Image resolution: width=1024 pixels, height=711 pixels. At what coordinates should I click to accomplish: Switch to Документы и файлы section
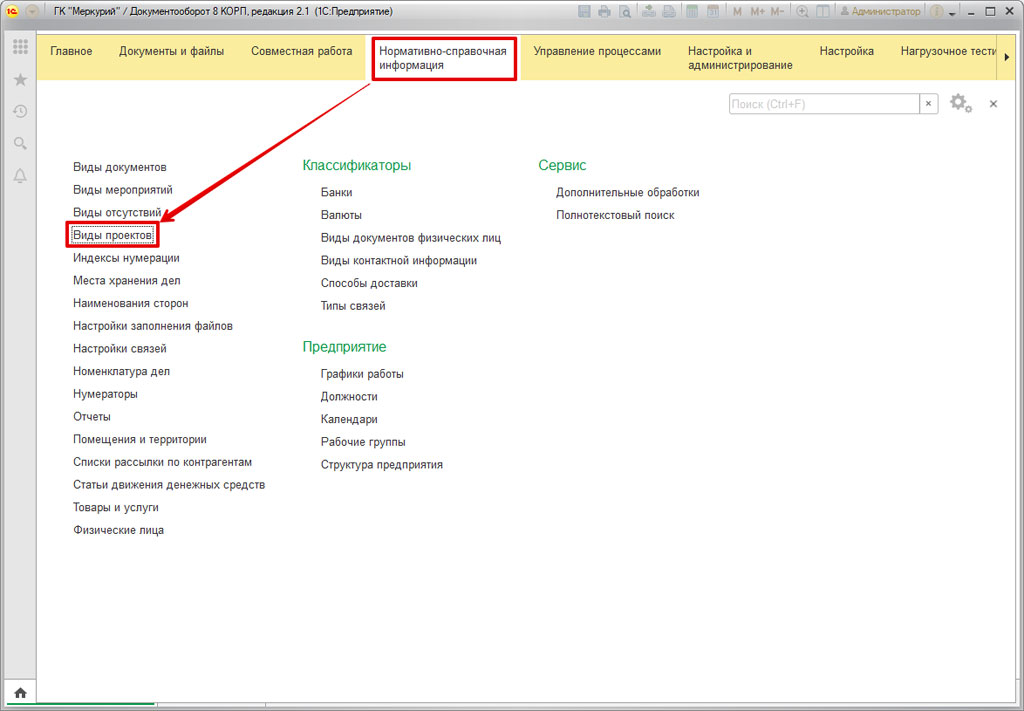coord(171,51)
